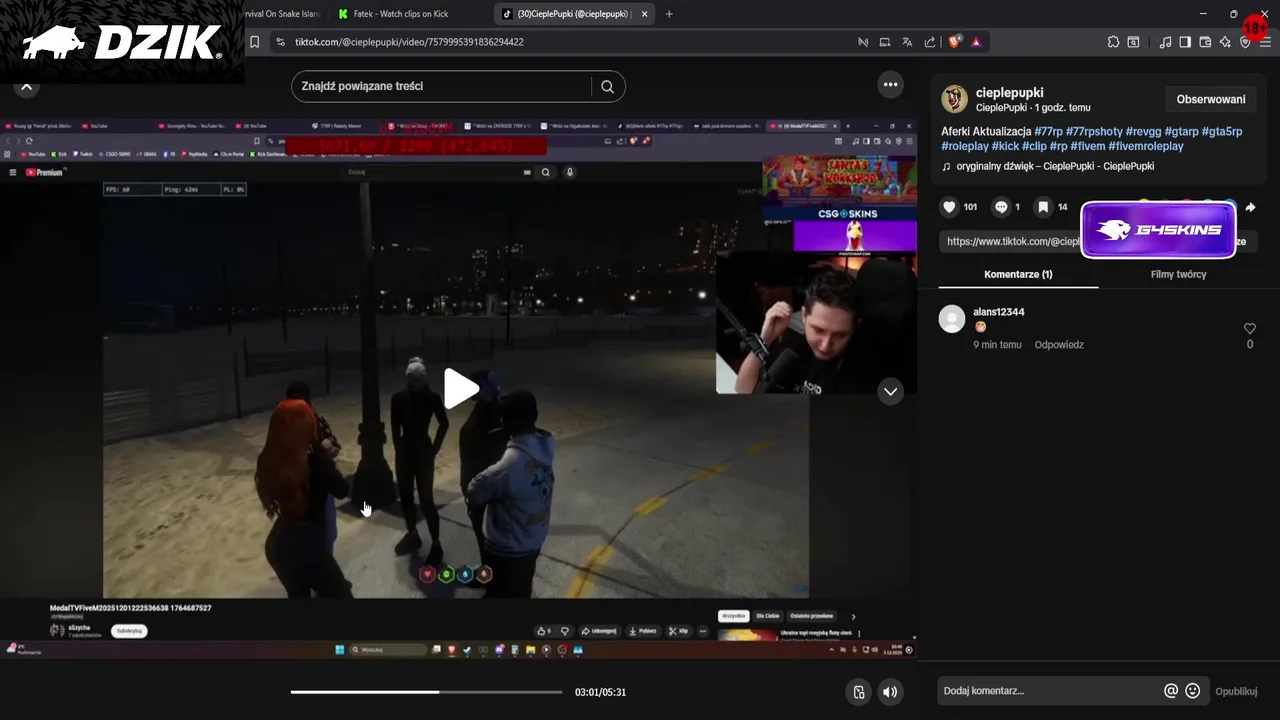Viewport: 1280px width, 720px height.
Task: Open hashtag #clip
Action: [1034, 146]
